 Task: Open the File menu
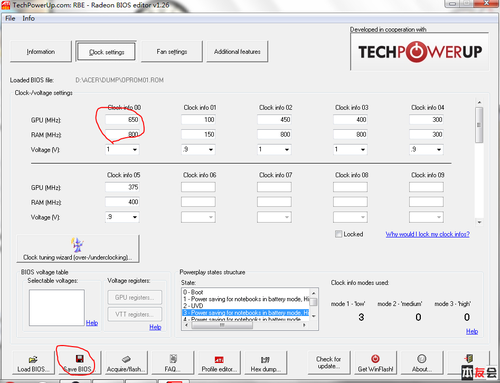10,18
